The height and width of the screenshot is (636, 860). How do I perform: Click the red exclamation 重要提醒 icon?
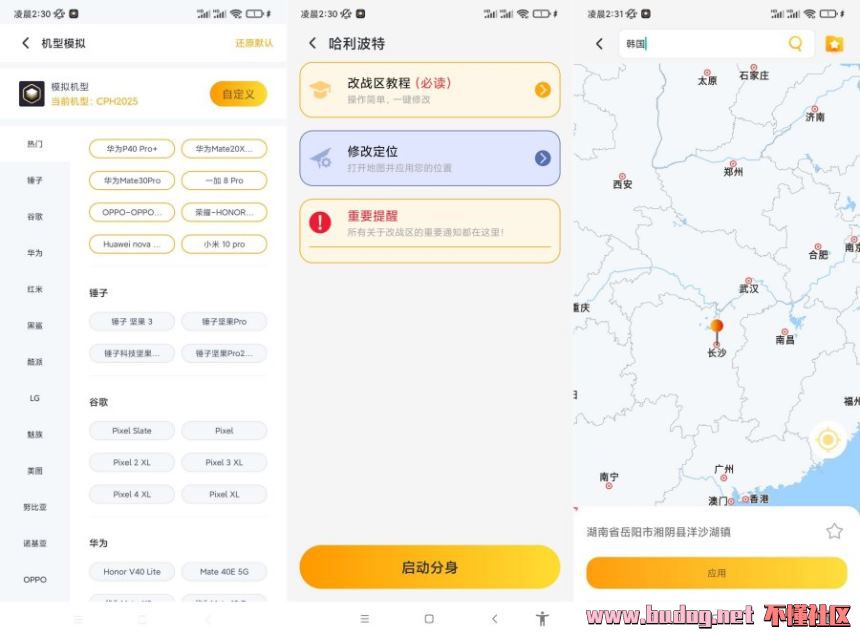coord(320,222)
